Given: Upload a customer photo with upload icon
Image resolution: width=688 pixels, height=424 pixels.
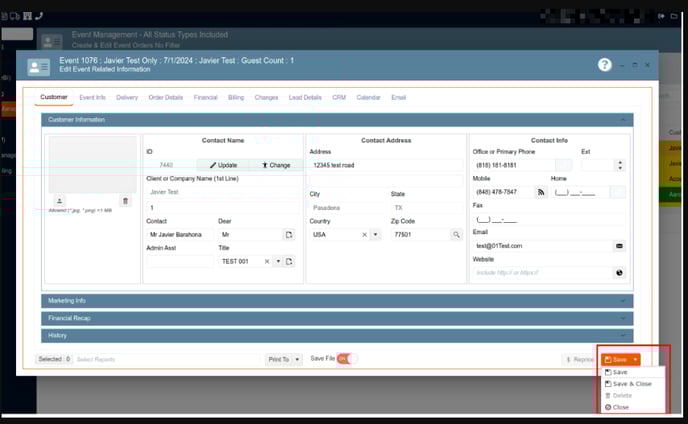Looking at the screenshot, I should pyautogui.click(x=59, y=201).
